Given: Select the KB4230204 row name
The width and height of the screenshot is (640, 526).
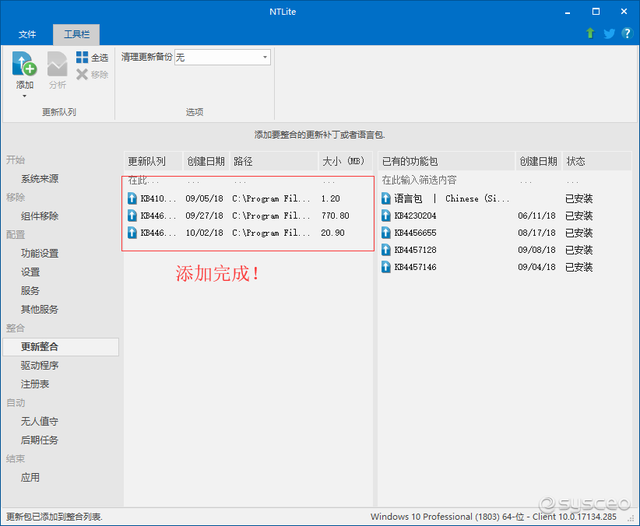Looking at the screenshot, I should point(415,216).
